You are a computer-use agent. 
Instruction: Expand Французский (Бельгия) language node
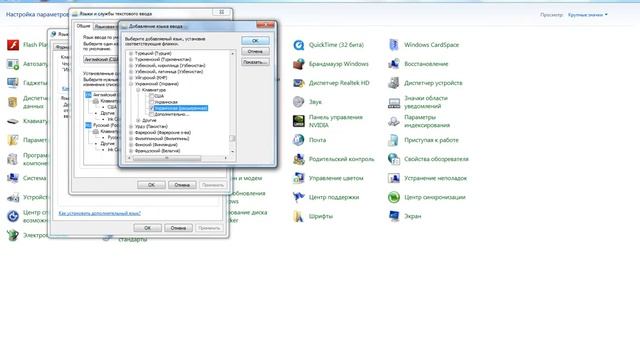coord(131,151)
